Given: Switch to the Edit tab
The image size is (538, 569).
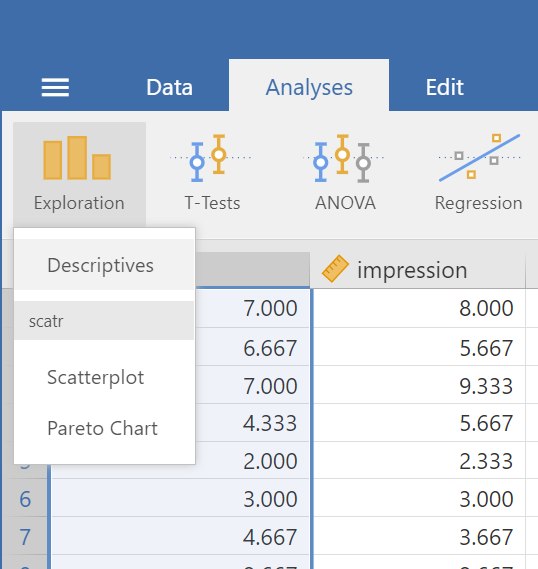Looking at the screenshot, I should point(444,87).
